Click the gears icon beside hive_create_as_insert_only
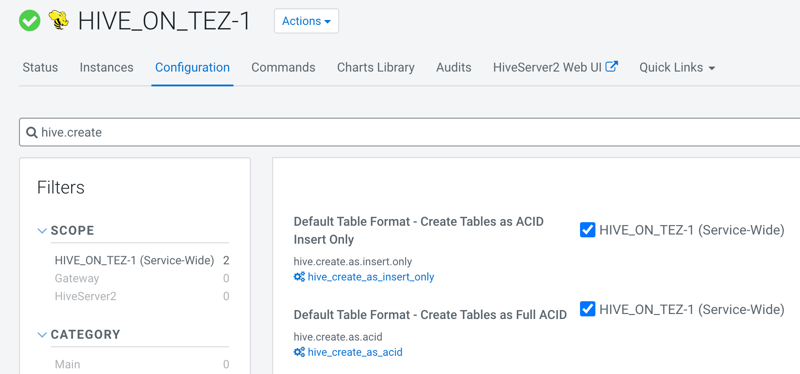The width and height of the screenshot is (800, 374). 299,277
